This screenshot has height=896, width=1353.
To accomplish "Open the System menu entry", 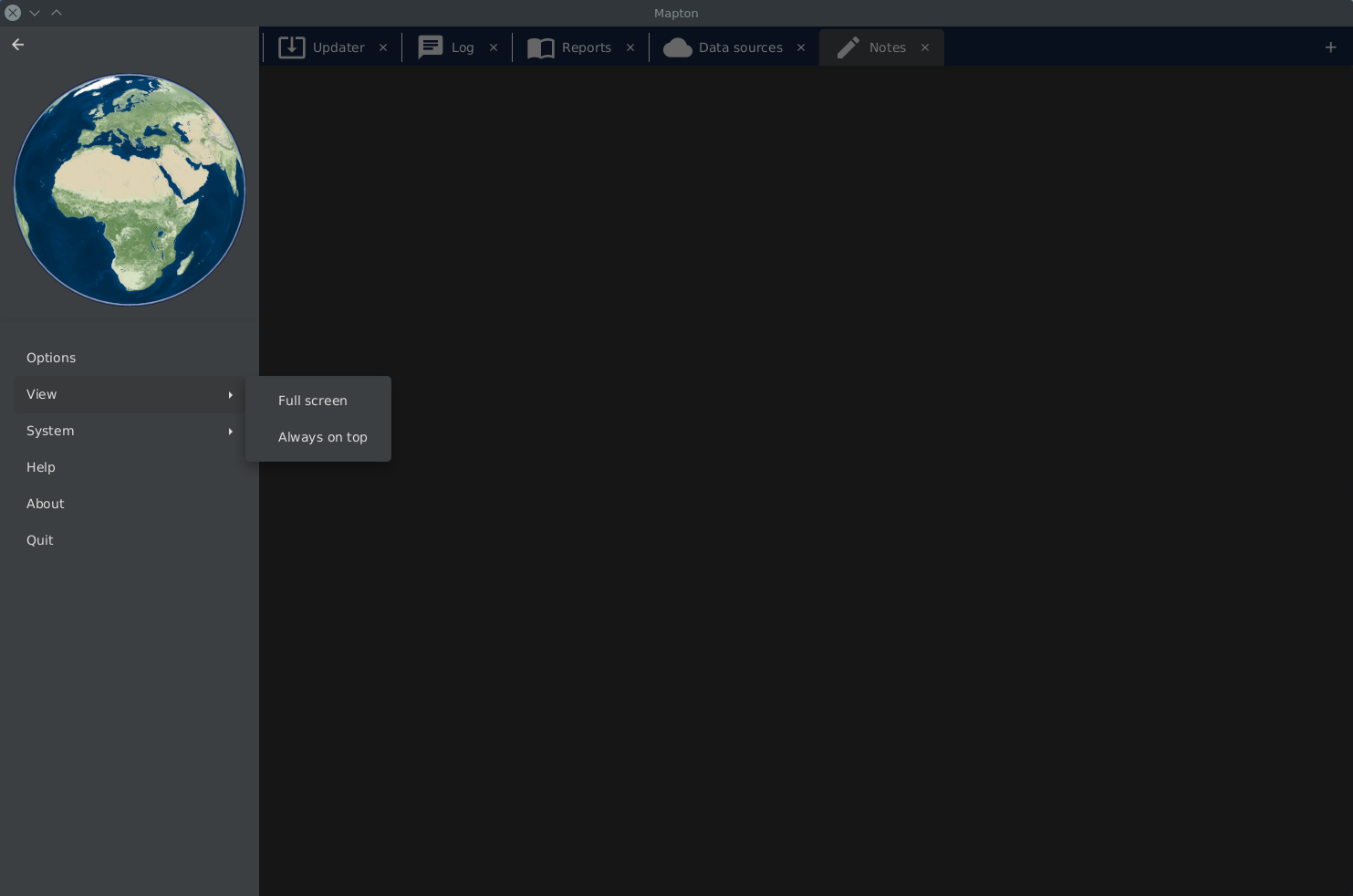I will pyautogui.click(x=130, y=431).
